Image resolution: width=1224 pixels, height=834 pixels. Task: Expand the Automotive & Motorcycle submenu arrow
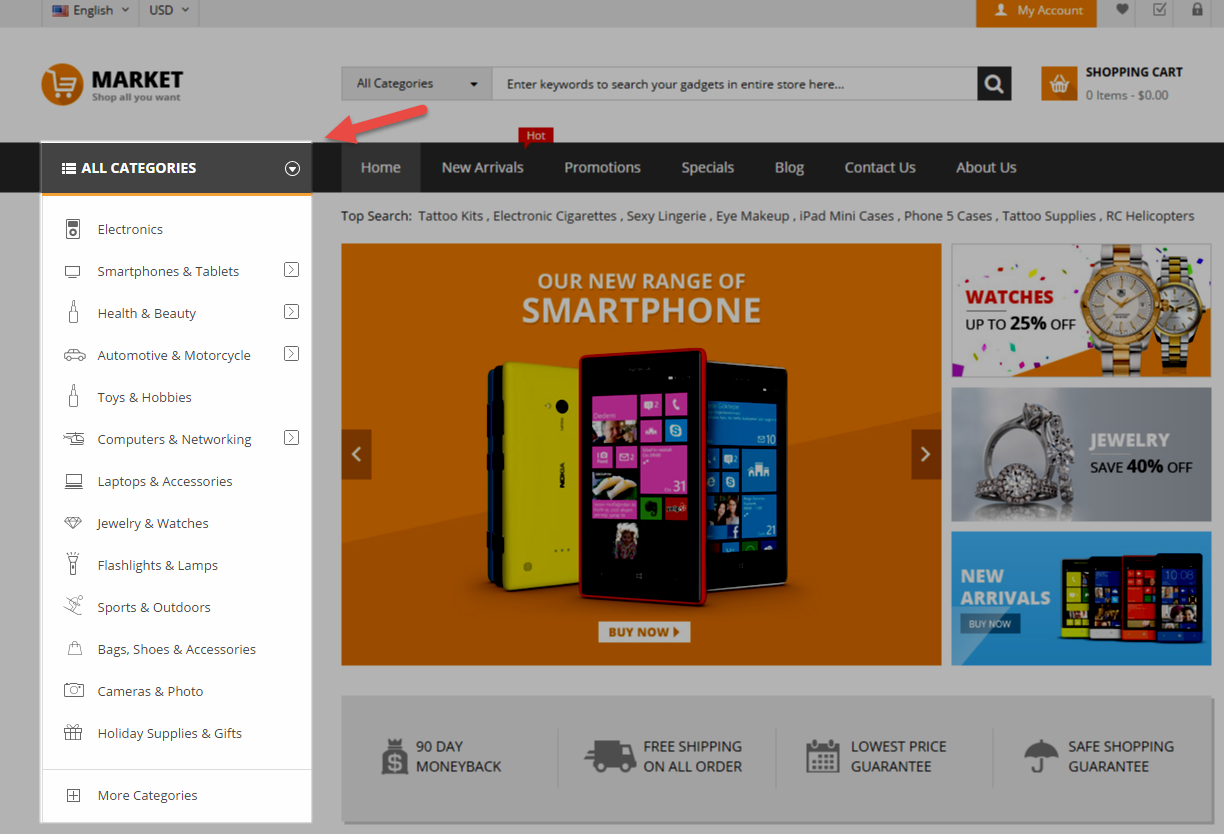point(291,354)
